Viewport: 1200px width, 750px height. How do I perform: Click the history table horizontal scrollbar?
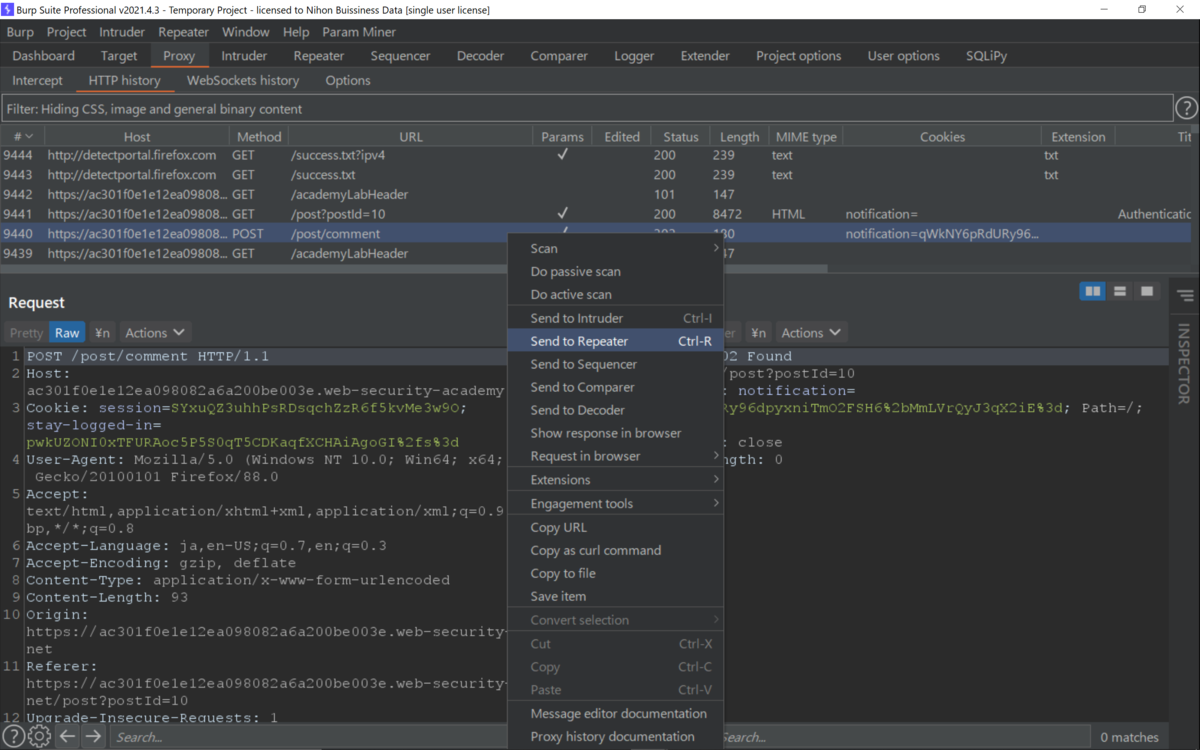(x=414, y=268)
